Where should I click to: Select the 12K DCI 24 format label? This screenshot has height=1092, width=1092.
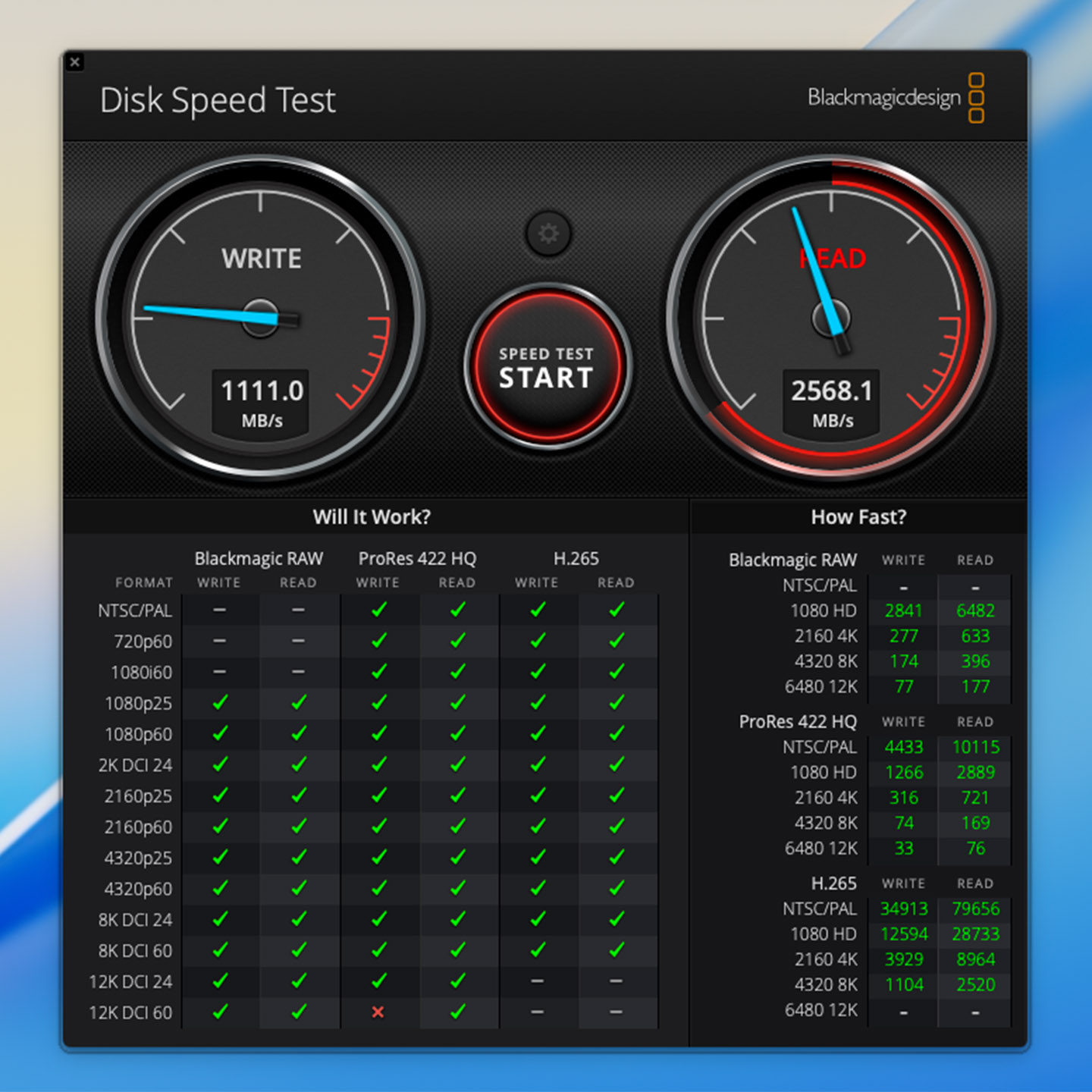(130, 983)
